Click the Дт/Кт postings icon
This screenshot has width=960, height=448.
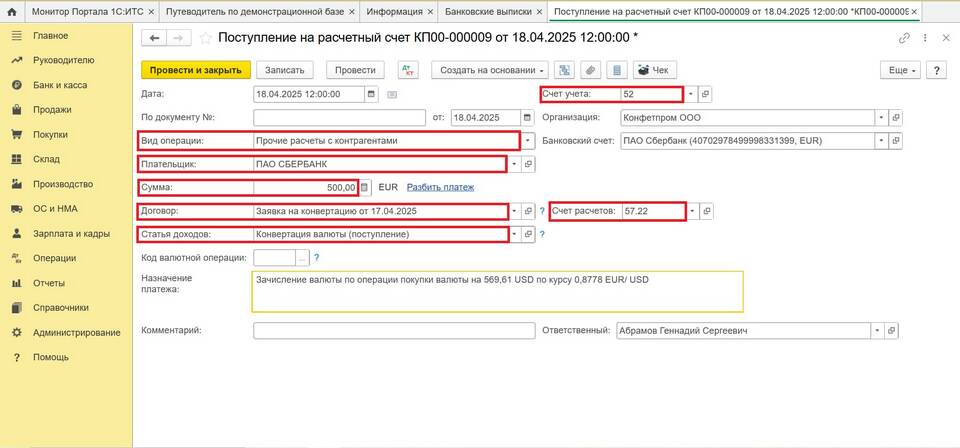coord(408,71)
